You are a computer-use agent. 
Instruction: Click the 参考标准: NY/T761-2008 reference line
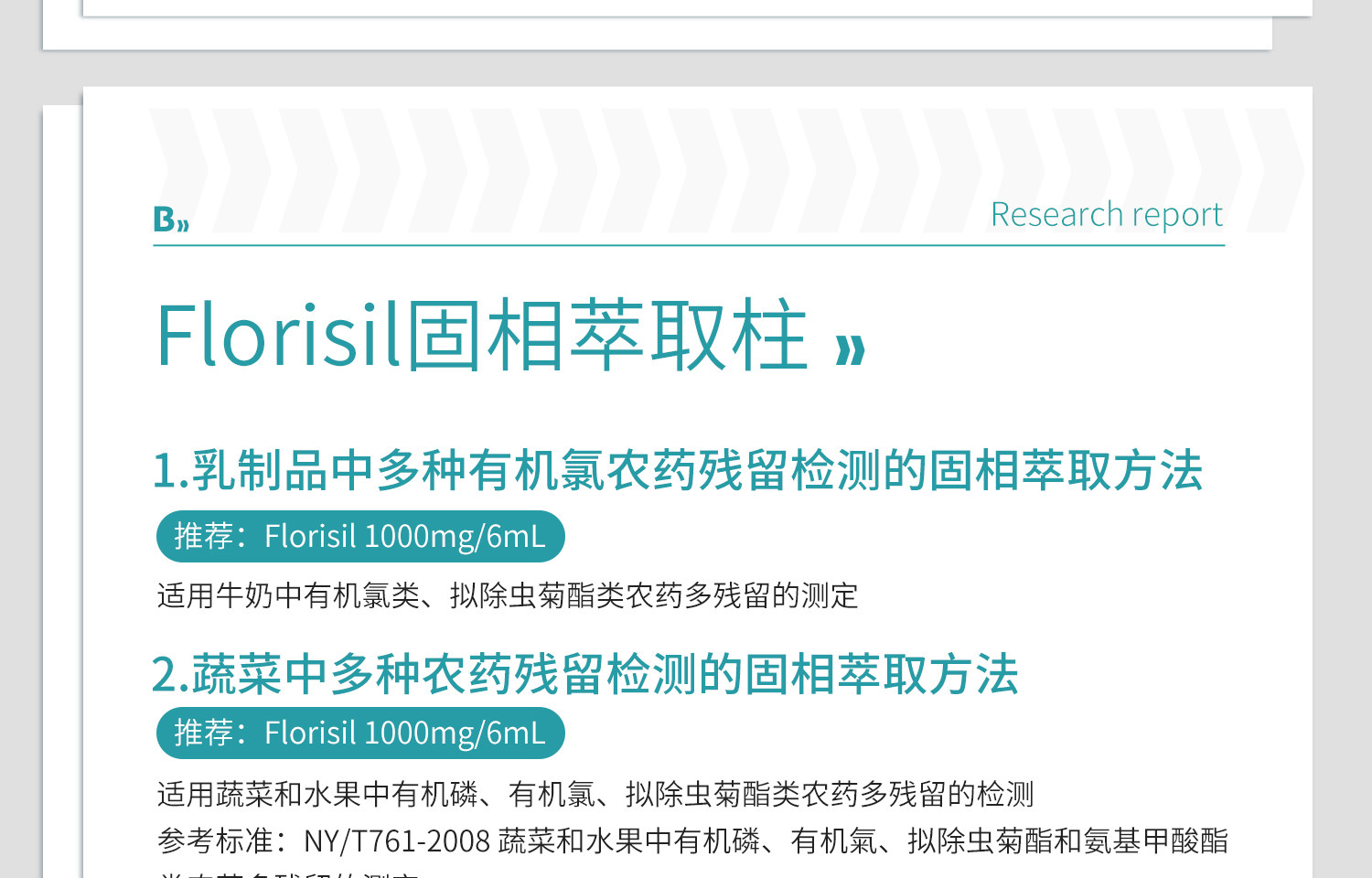(692, 841)
